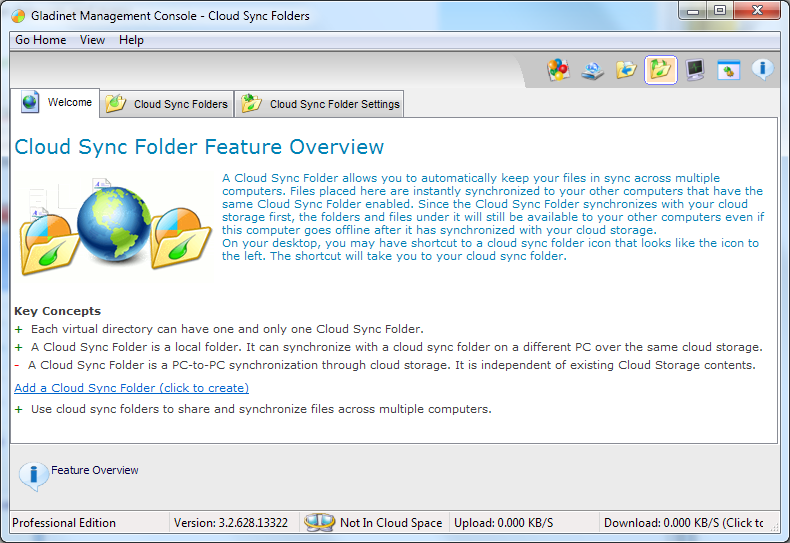This screenshot has height=543, width=790.
Task: Click the cloud space status bar icon
Action: pos(319,522)
